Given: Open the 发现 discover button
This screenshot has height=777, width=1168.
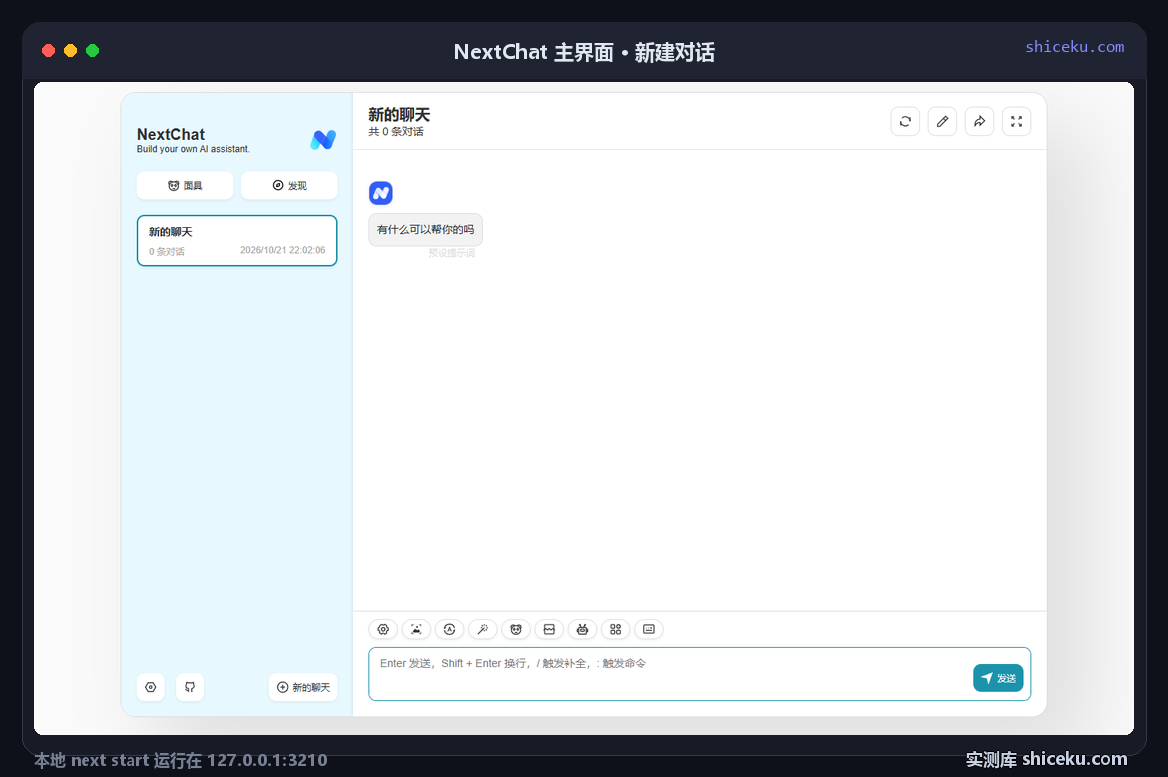Looking at the screenshot, I should tap(289, 185).
